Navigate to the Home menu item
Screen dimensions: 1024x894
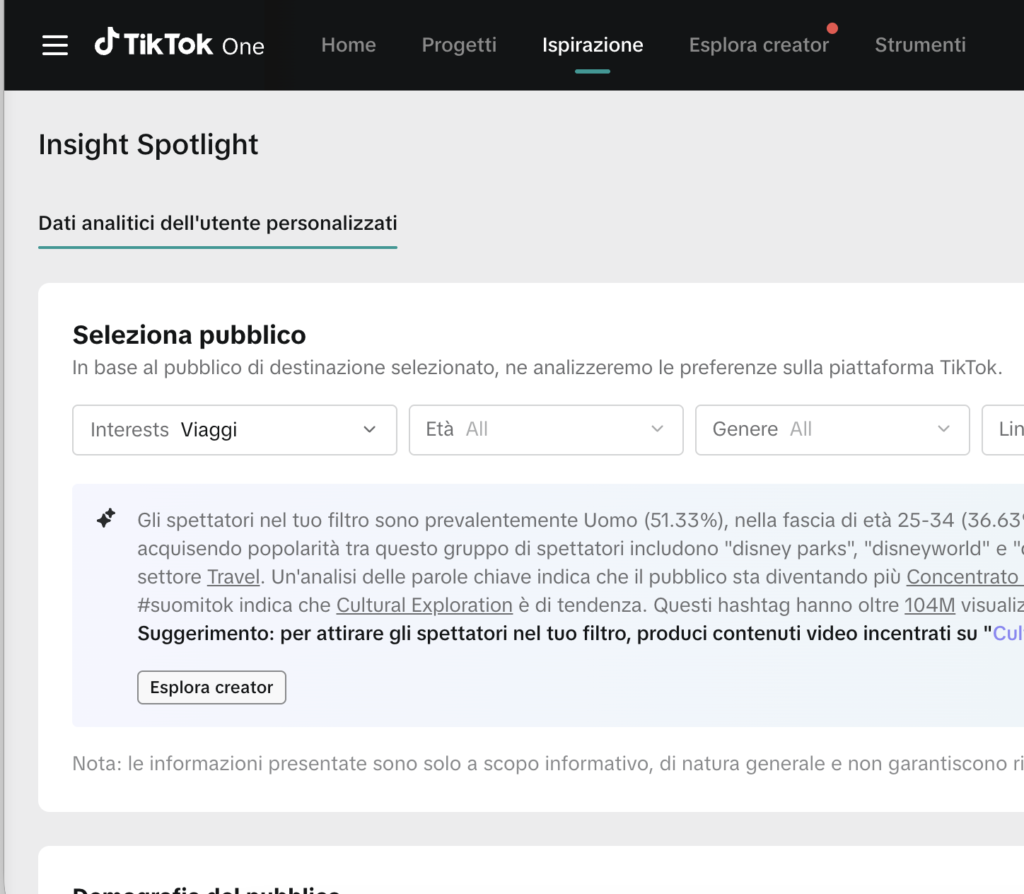[x=348, y=45]
